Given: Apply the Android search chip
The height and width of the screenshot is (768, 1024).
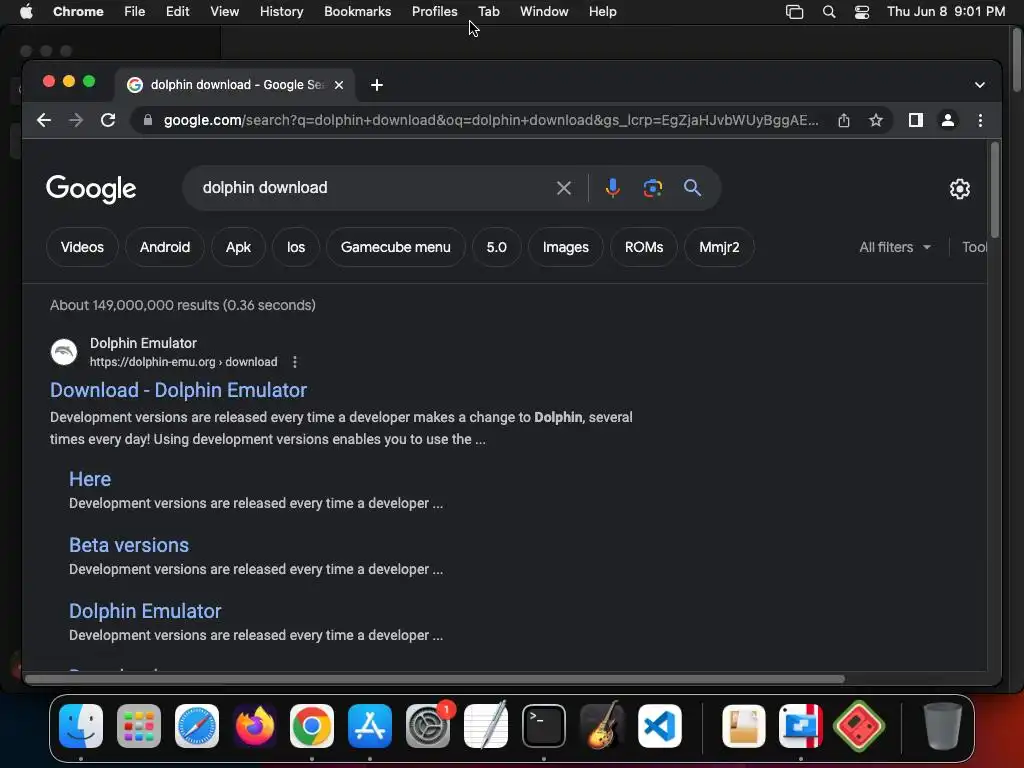Looking at the screenshot, I should (165, 248).
